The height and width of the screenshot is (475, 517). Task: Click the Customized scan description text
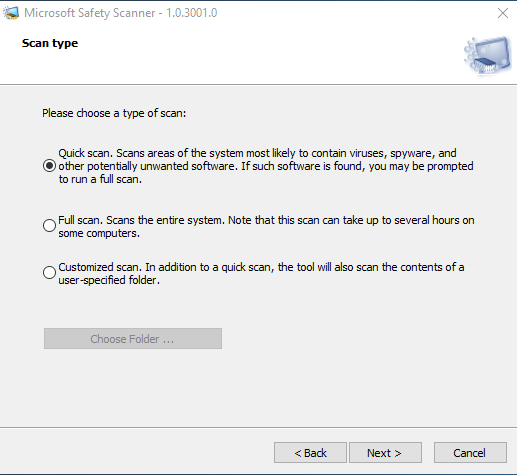pyautogui.click(x=261, y=273)
